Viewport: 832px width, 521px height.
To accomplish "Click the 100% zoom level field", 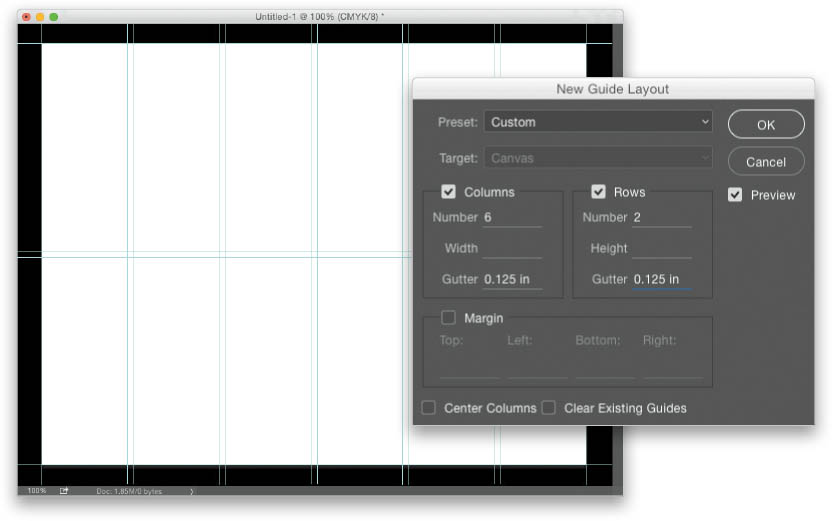I will click(x=36, y=491).
